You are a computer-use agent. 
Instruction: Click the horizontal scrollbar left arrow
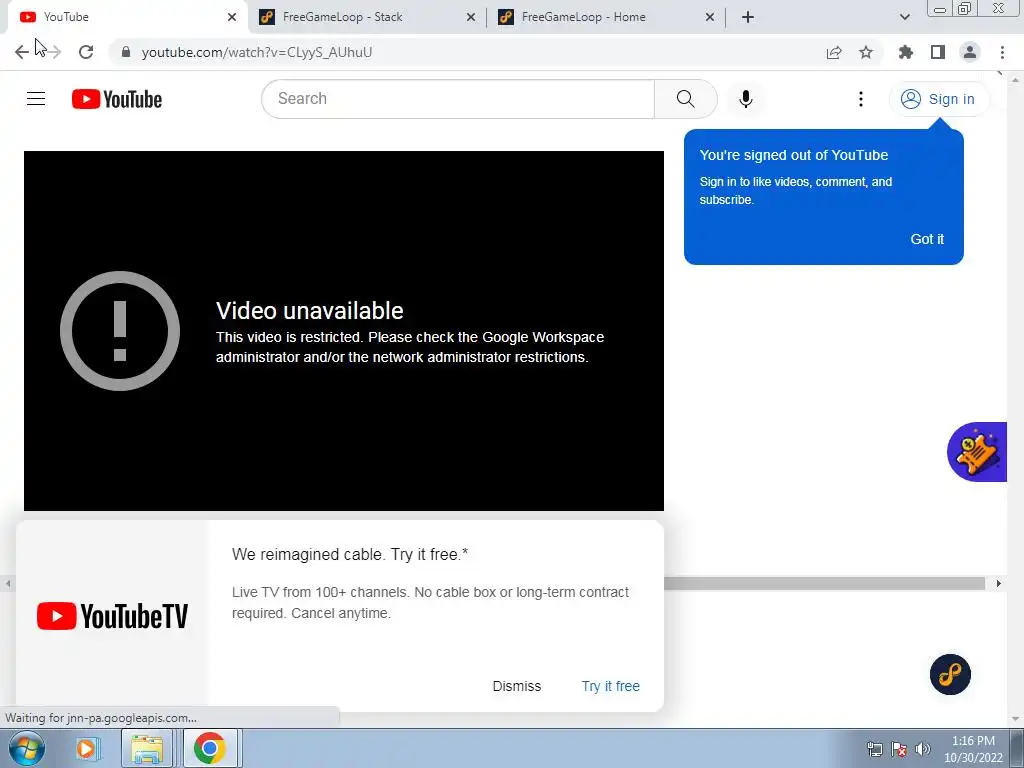pyautogui.click(x=8, y=583)
